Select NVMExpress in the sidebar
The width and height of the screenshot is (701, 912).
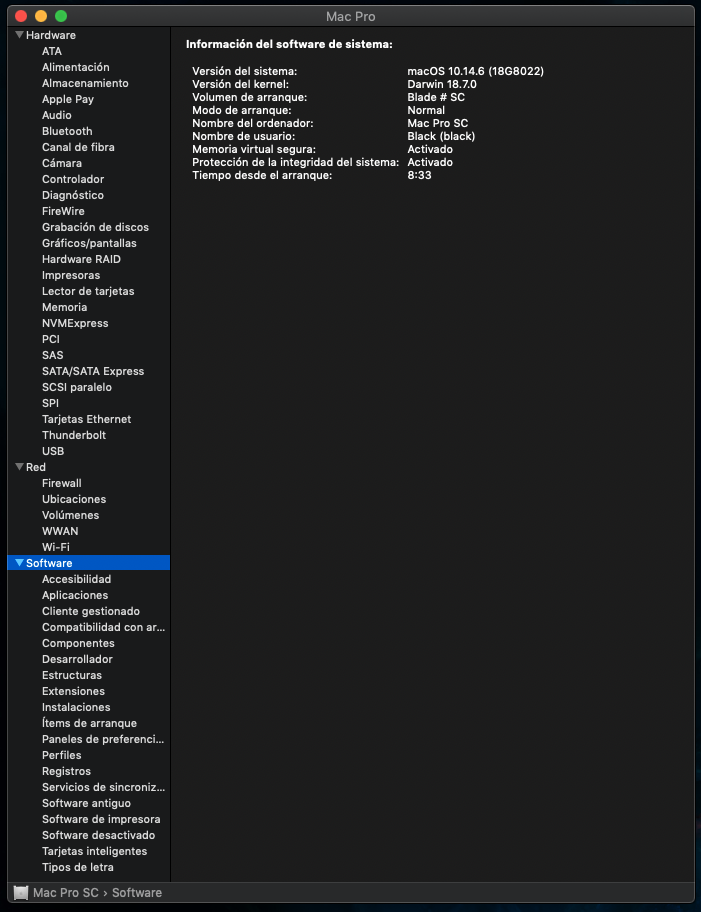[x=75, y=323]
